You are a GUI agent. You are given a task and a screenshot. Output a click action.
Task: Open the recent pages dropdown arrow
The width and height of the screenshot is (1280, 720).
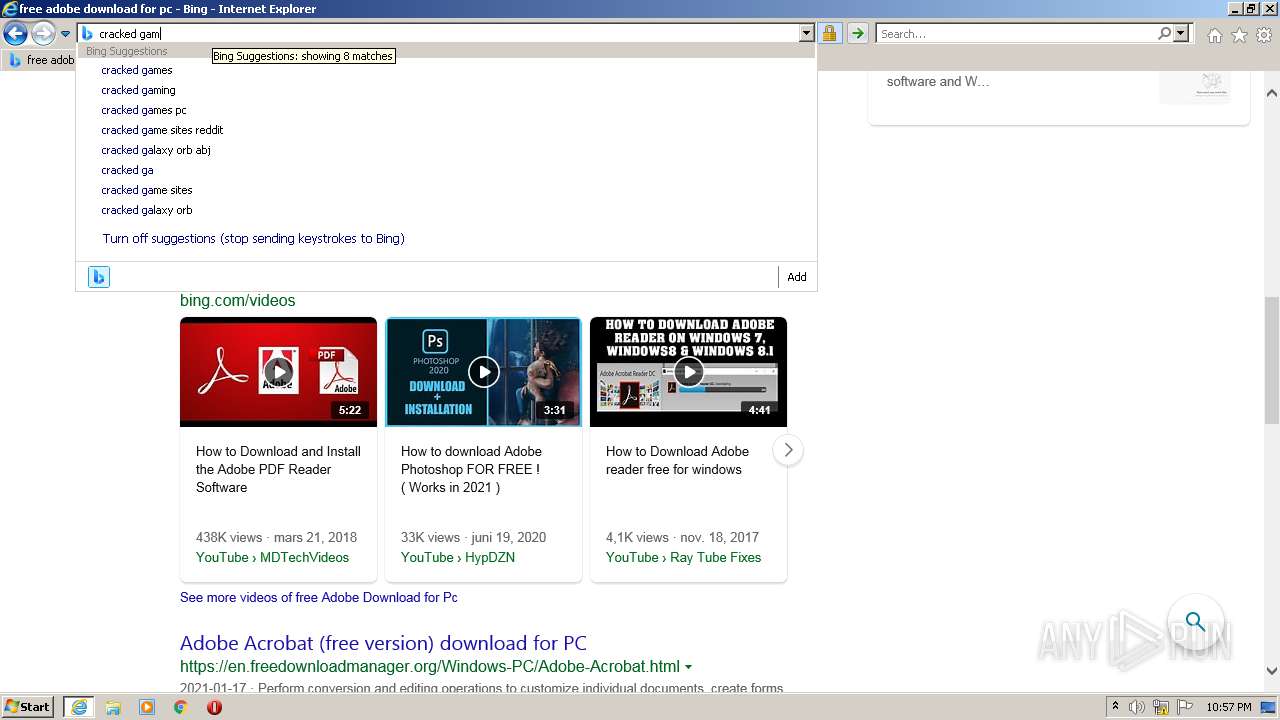[x=65, y=34]
